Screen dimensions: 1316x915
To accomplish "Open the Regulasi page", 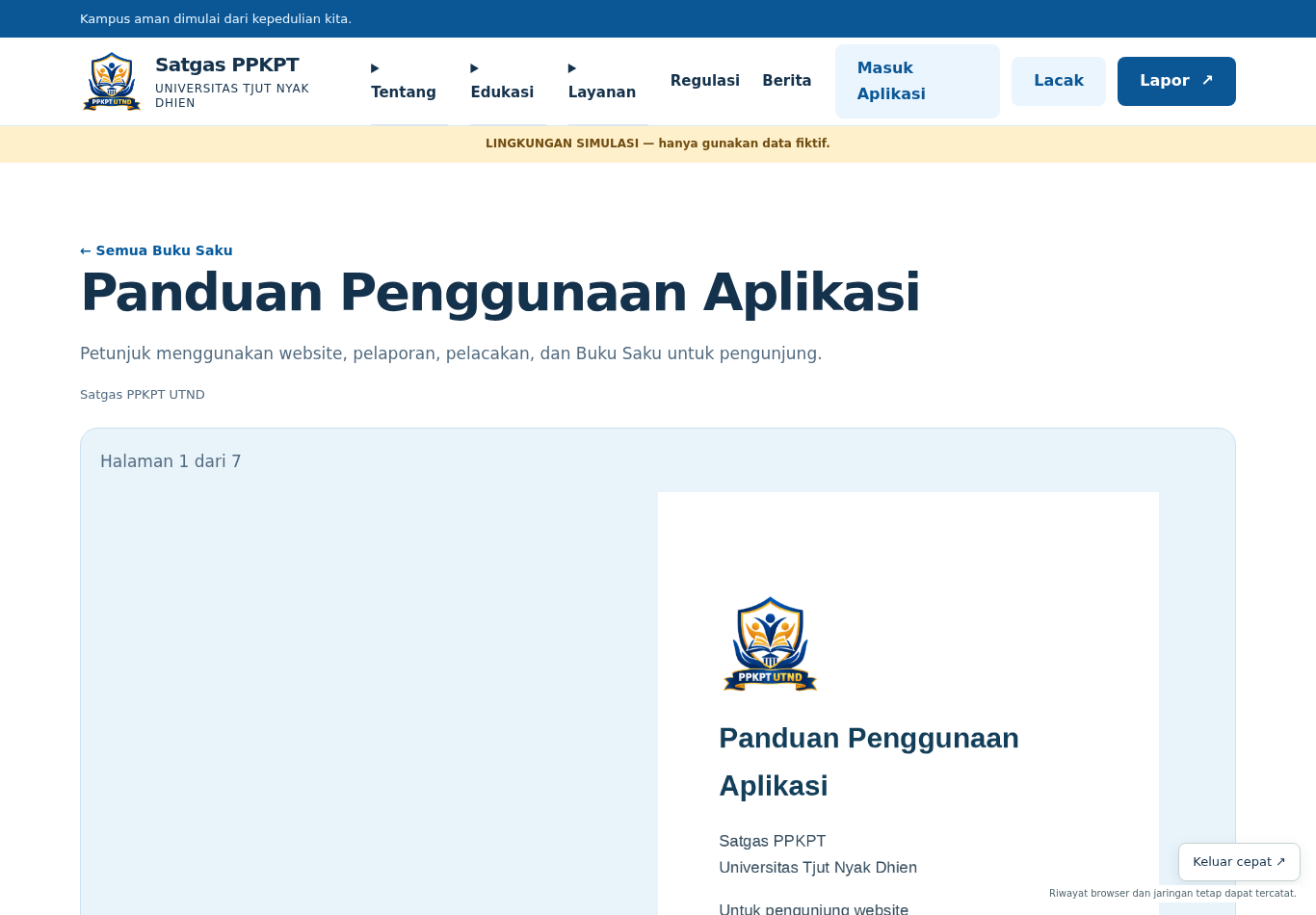I will pyautogui.click(x=705, y=81).
